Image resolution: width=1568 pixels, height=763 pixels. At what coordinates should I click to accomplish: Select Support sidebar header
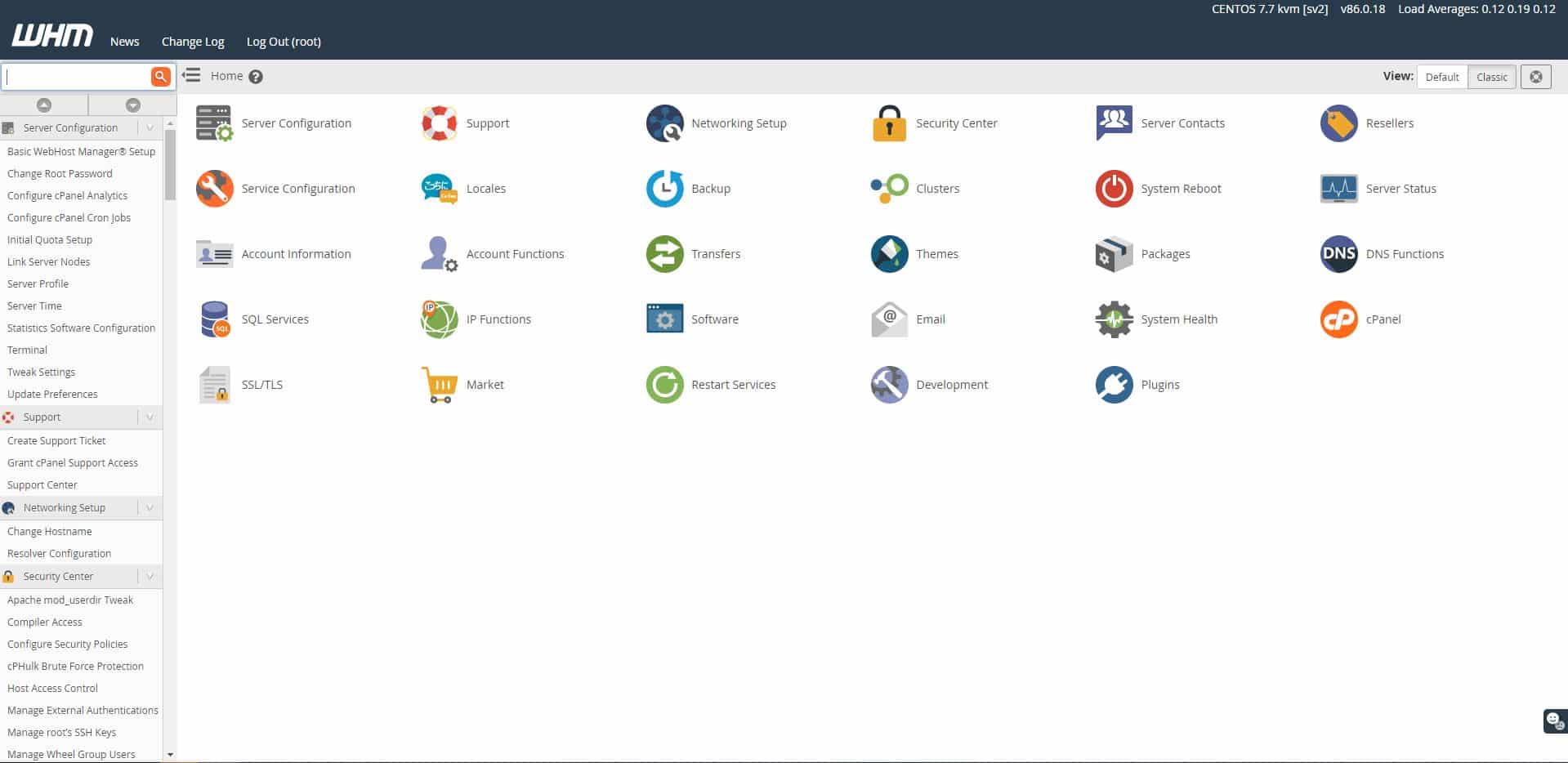[42, 417]
